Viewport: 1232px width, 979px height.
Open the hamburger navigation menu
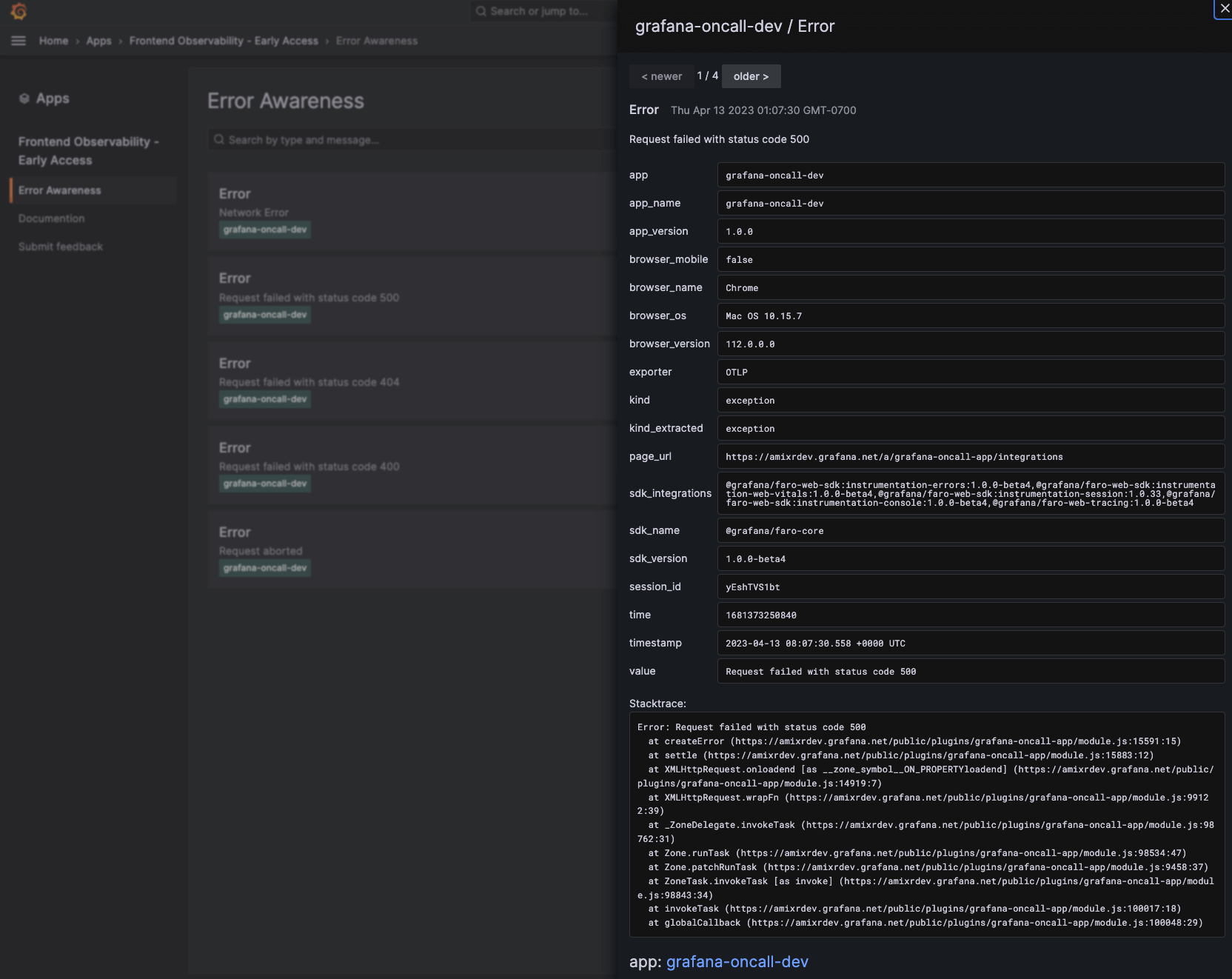tap(18, 41)
